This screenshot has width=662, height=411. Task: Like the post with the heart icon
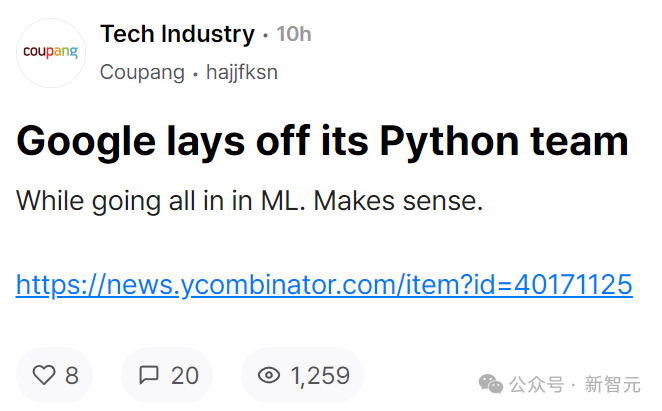pyautogui.click(x=44, y=376)
